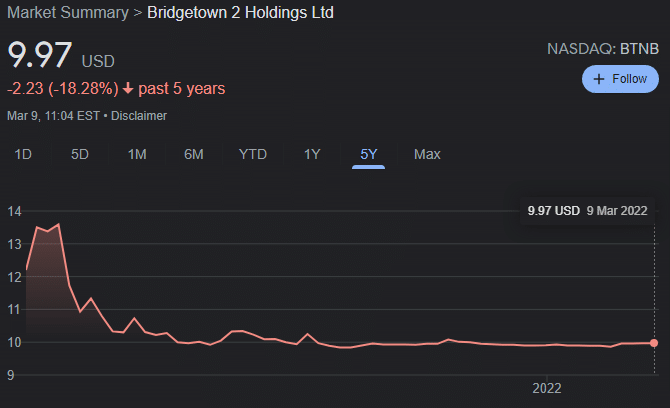The image size is (670, 408).
Task: Click the 9 y-axis label
Action: [x=11, y=376]
